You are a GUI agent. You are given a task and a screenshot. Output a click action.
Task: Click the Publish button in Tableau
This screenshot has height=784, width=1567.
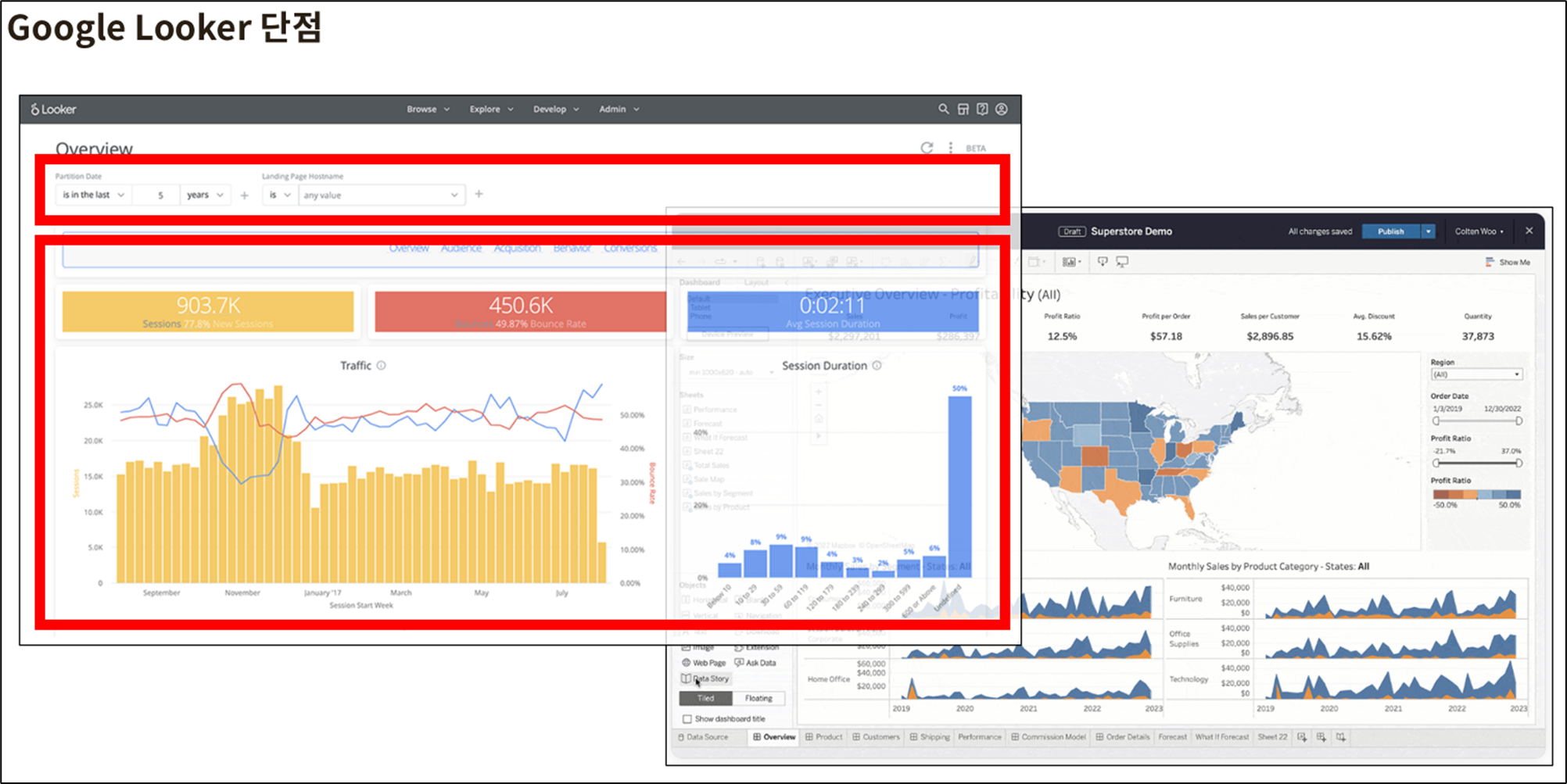click(x=1391, y=231)
